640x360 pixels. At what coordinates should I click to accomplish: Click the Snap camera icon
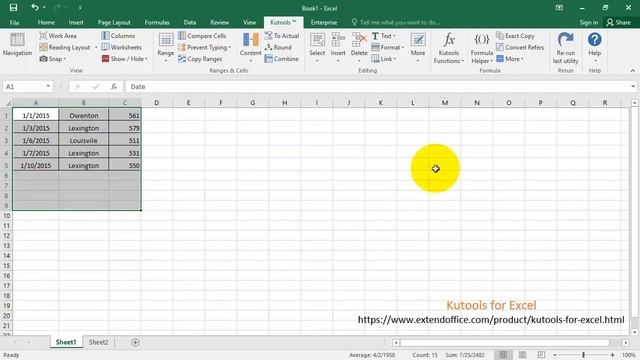pyautogui.click(x=43, y=59)
